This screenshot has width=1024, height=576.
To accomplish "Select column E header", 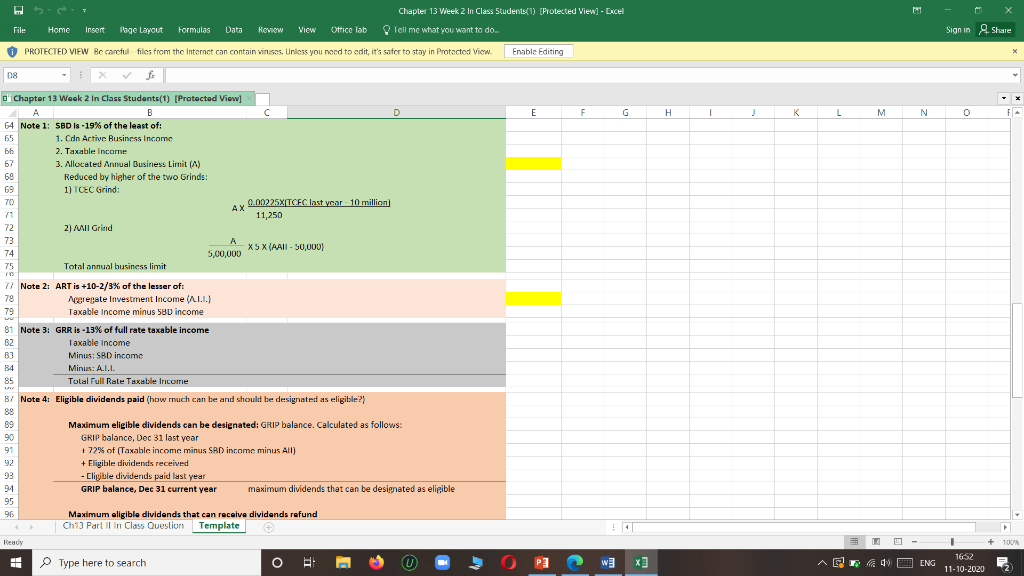I will tap(534, 113).
